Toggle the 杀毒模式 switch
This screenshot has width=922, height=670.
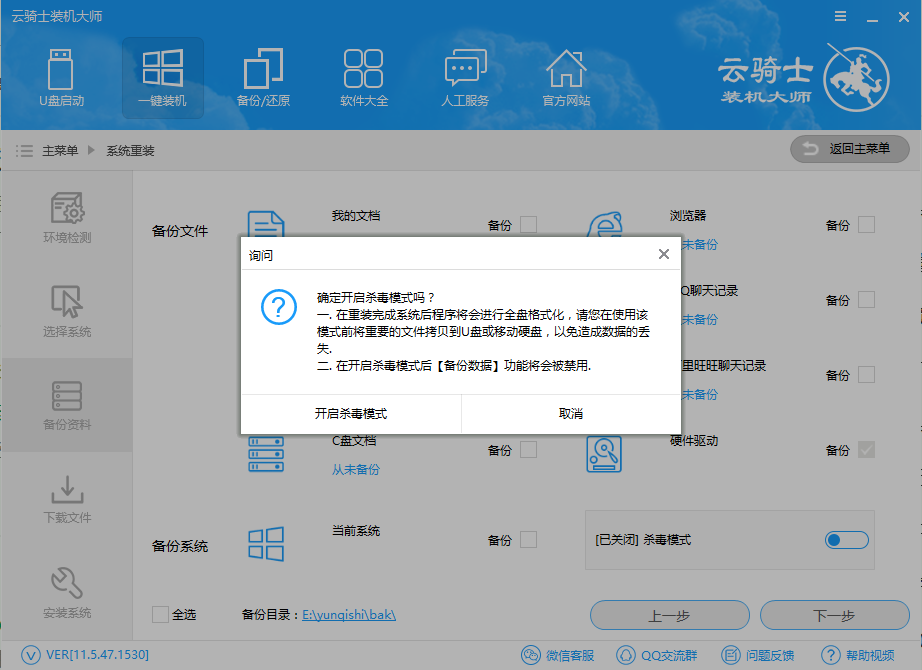tap(847, 539)
